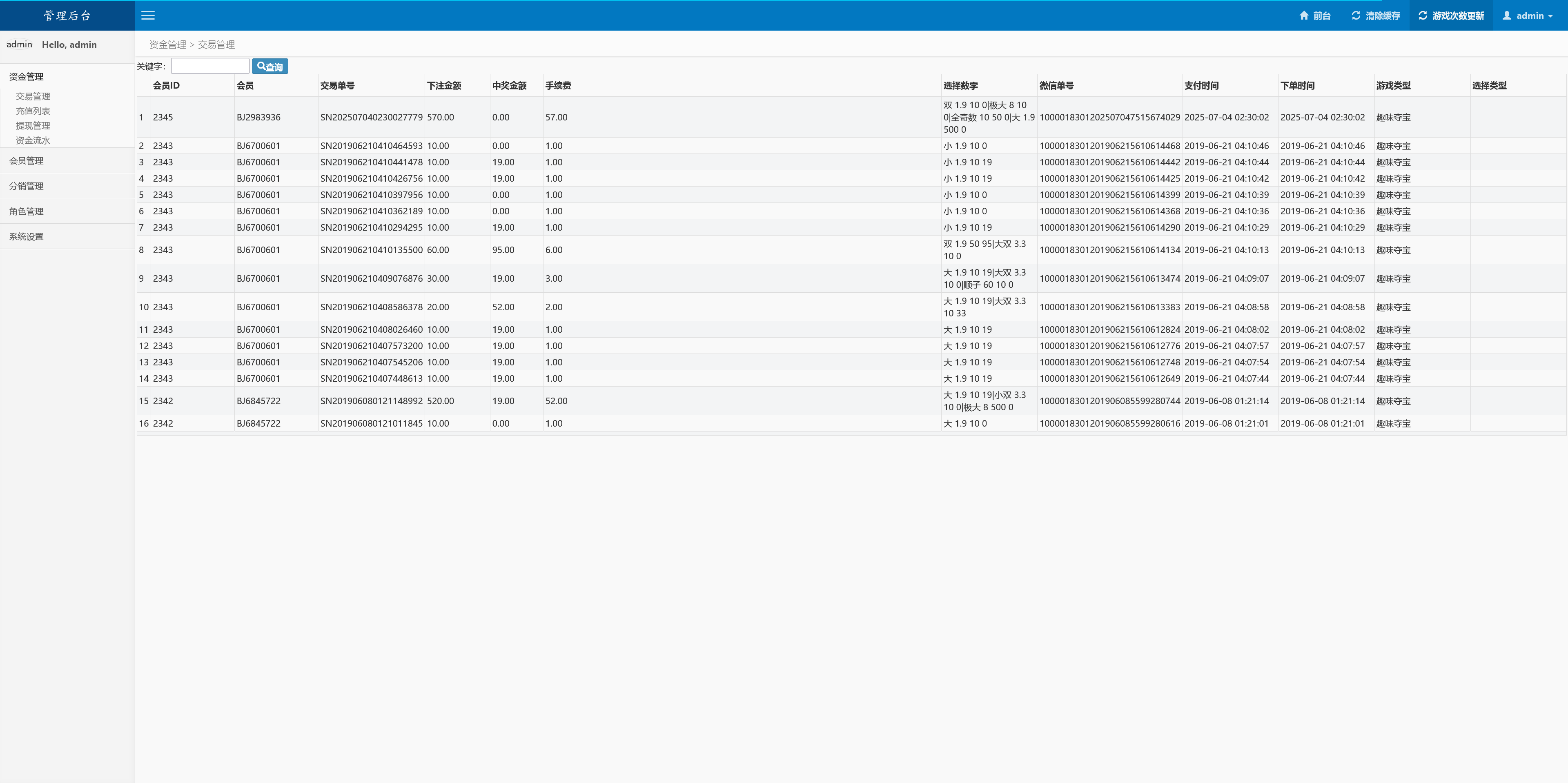Click the 下注金额 column header

444,86
